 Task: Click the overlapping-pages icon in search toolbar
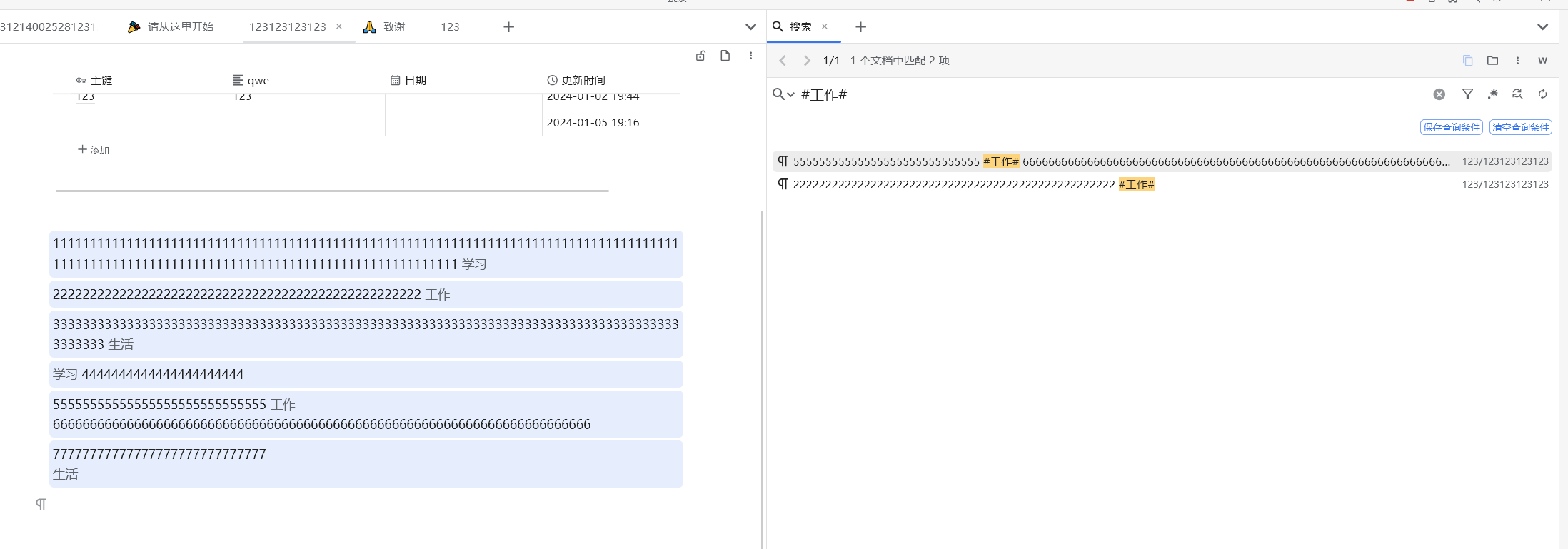pos(1467,61)
